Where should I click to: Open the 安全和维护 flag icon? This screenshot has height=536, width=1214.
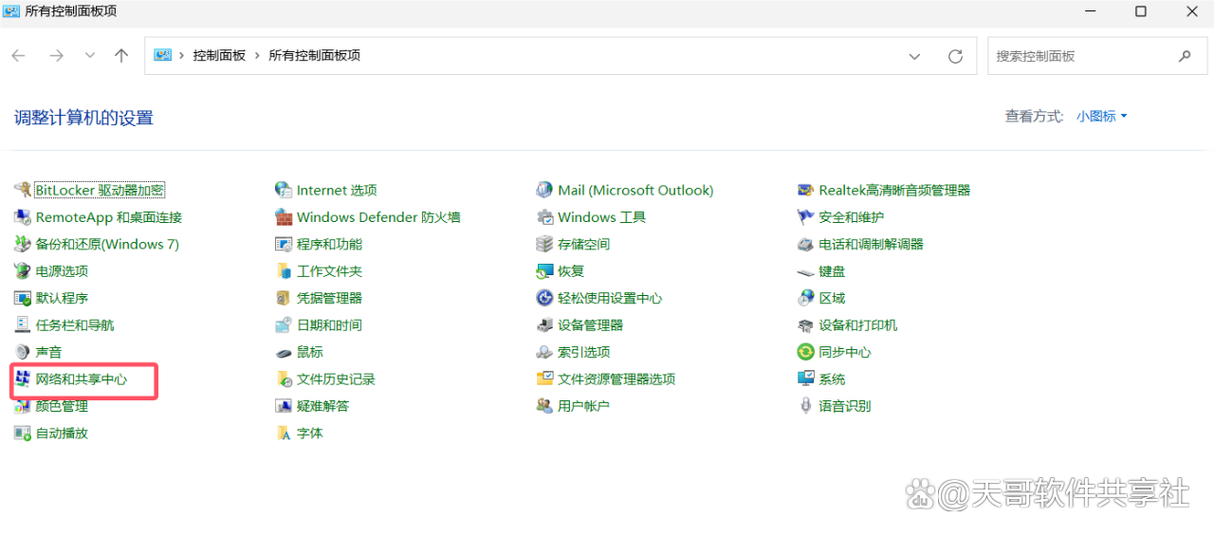805,217
